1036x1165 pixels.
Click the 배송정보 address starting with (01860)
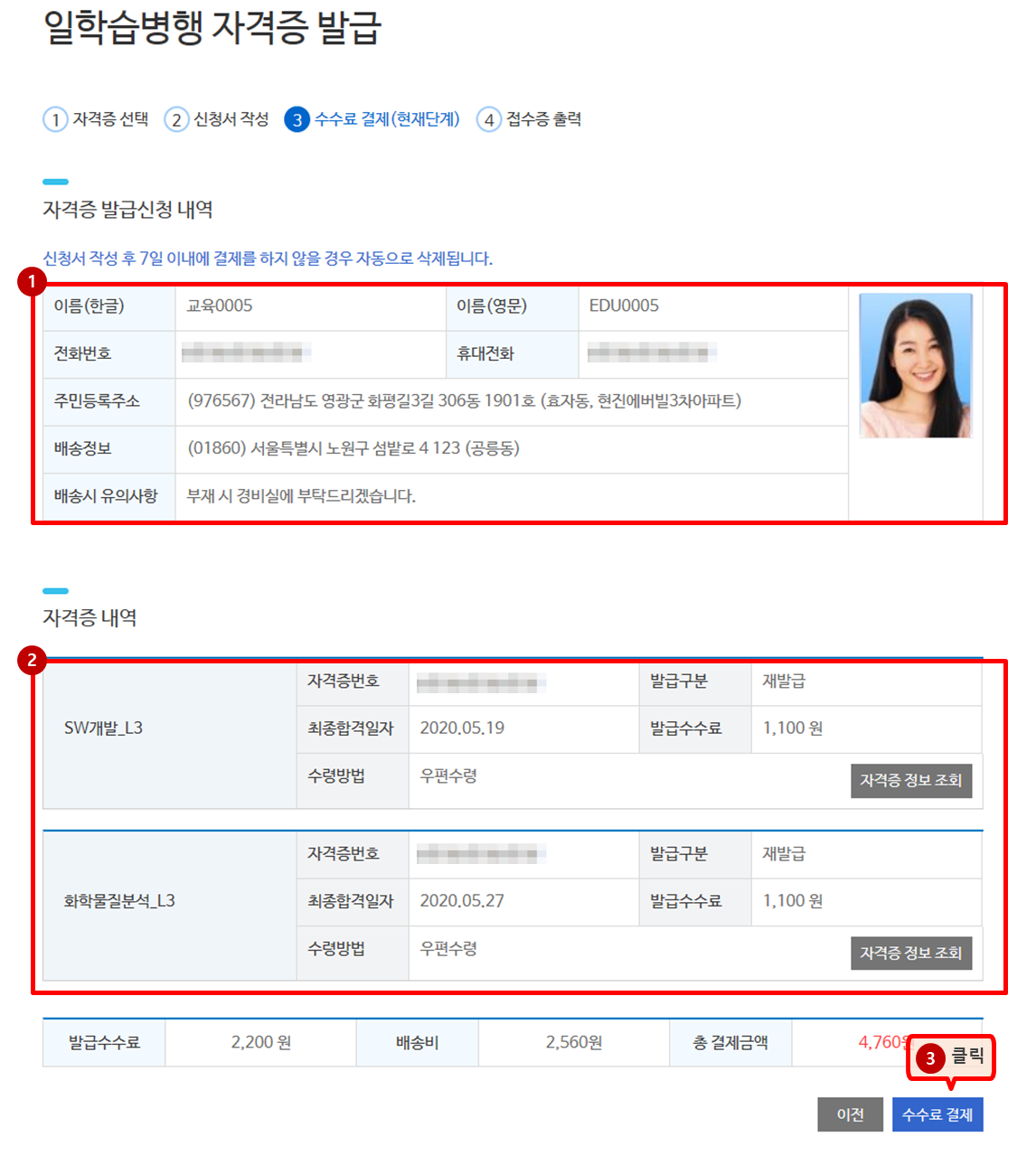pyautogui.click(x=353, y=448)
